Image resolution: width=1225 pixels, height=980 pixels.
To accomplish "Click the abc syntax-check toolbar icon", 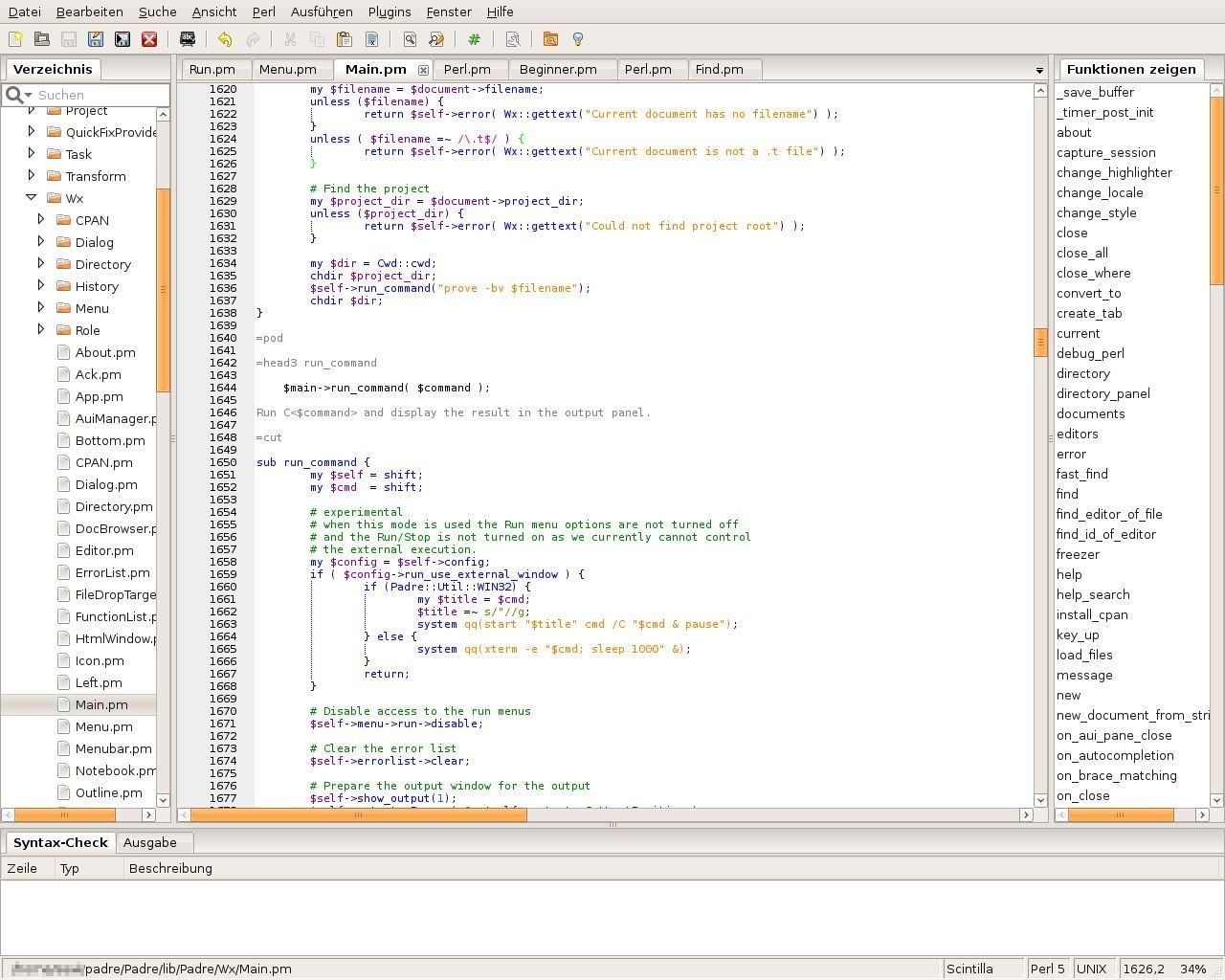I will point(188,39).
